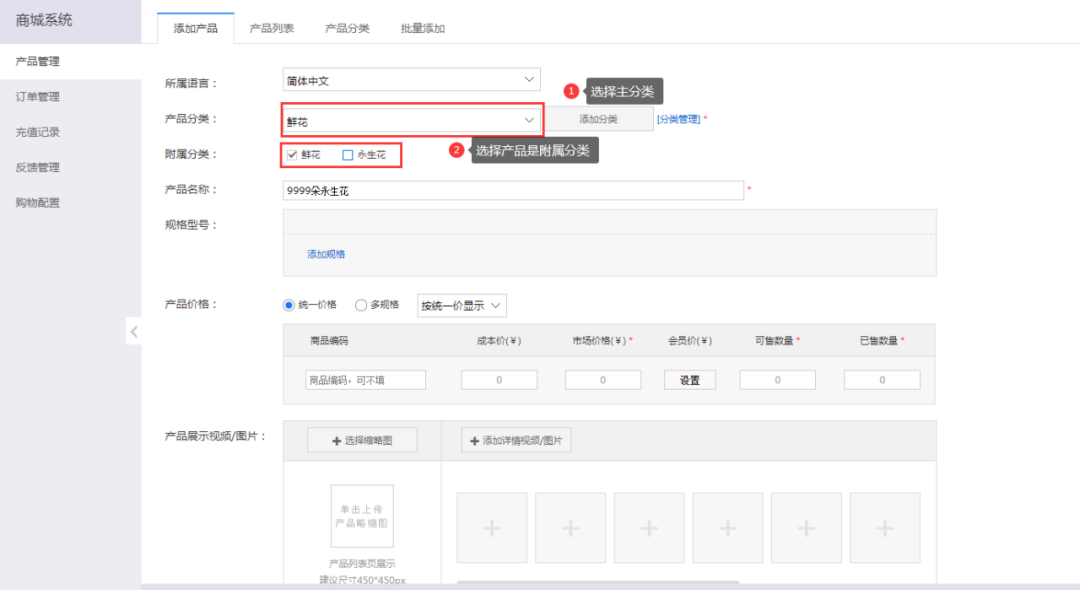1080x590 pixels.
Task: Open the 按统一价显示 dropdown
Action: 461,306
